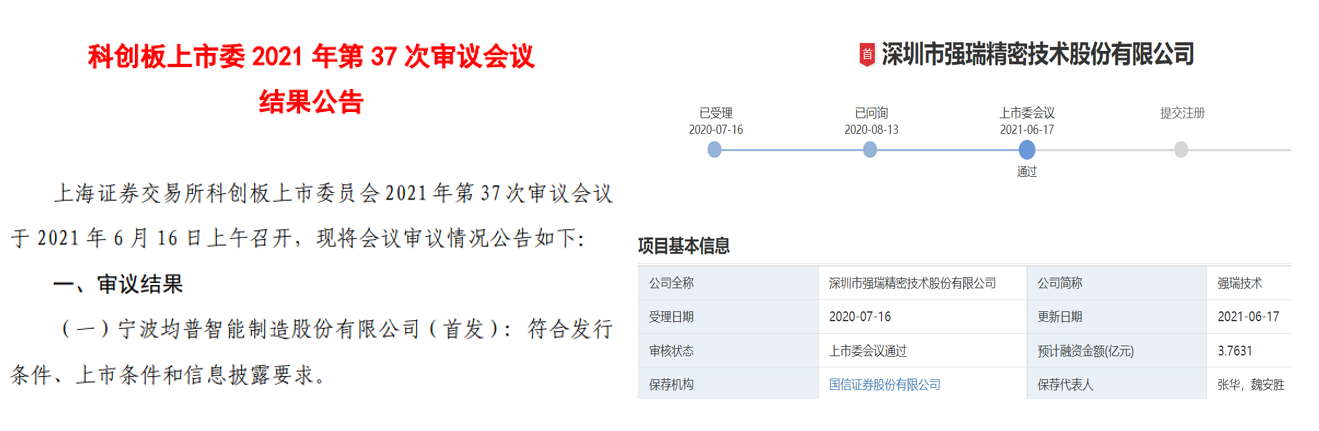Screen dimensions: 1319x431
Task: Click the 保荐机构 table label
Action: pos(671,384)
